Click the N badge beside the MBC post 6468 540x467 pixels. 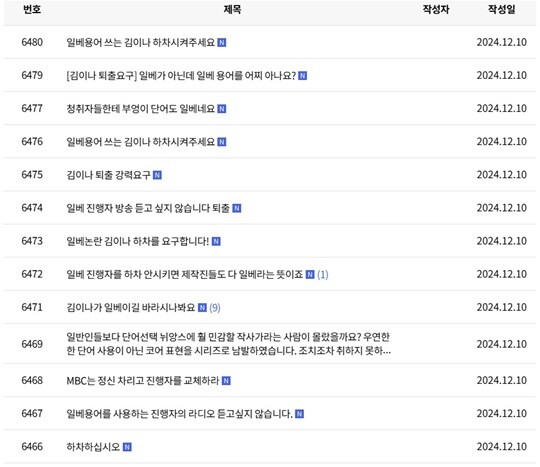(x=226, y=381)
